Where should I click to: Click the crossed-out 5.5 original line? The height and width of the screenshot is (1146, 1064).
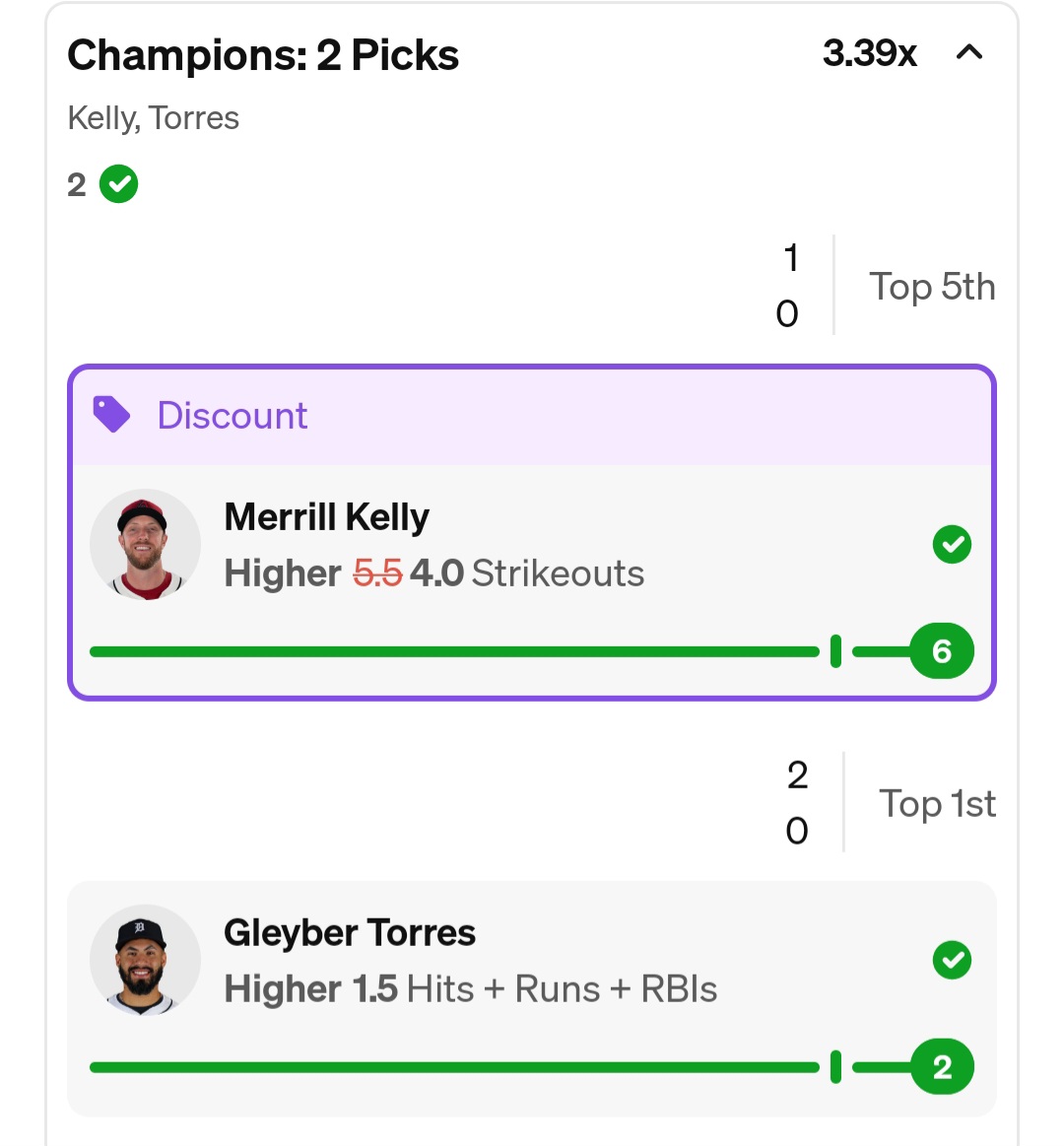[377, 573]
